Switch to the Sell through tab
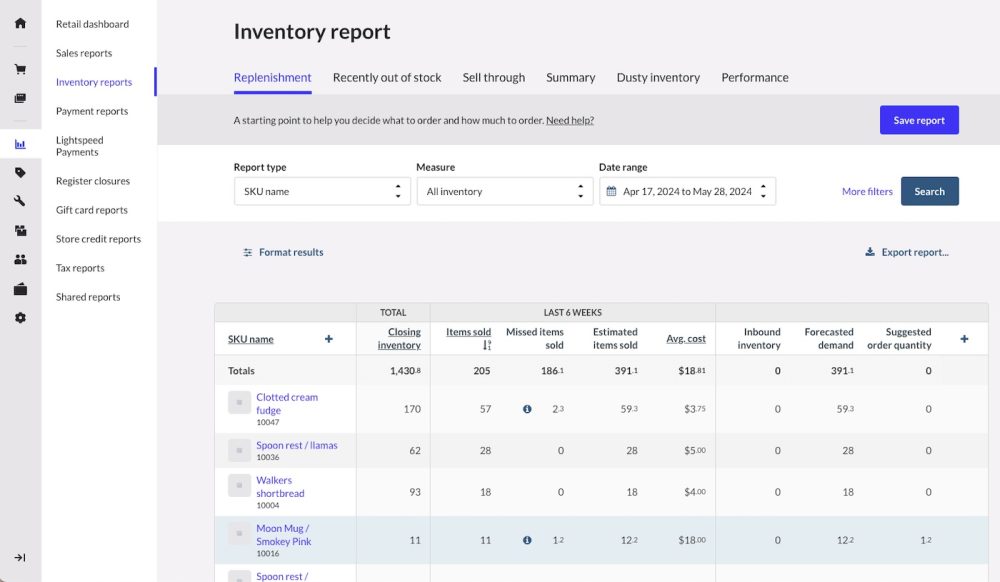The width and height of the screenshot is (1000, 582). pos(494,77)
